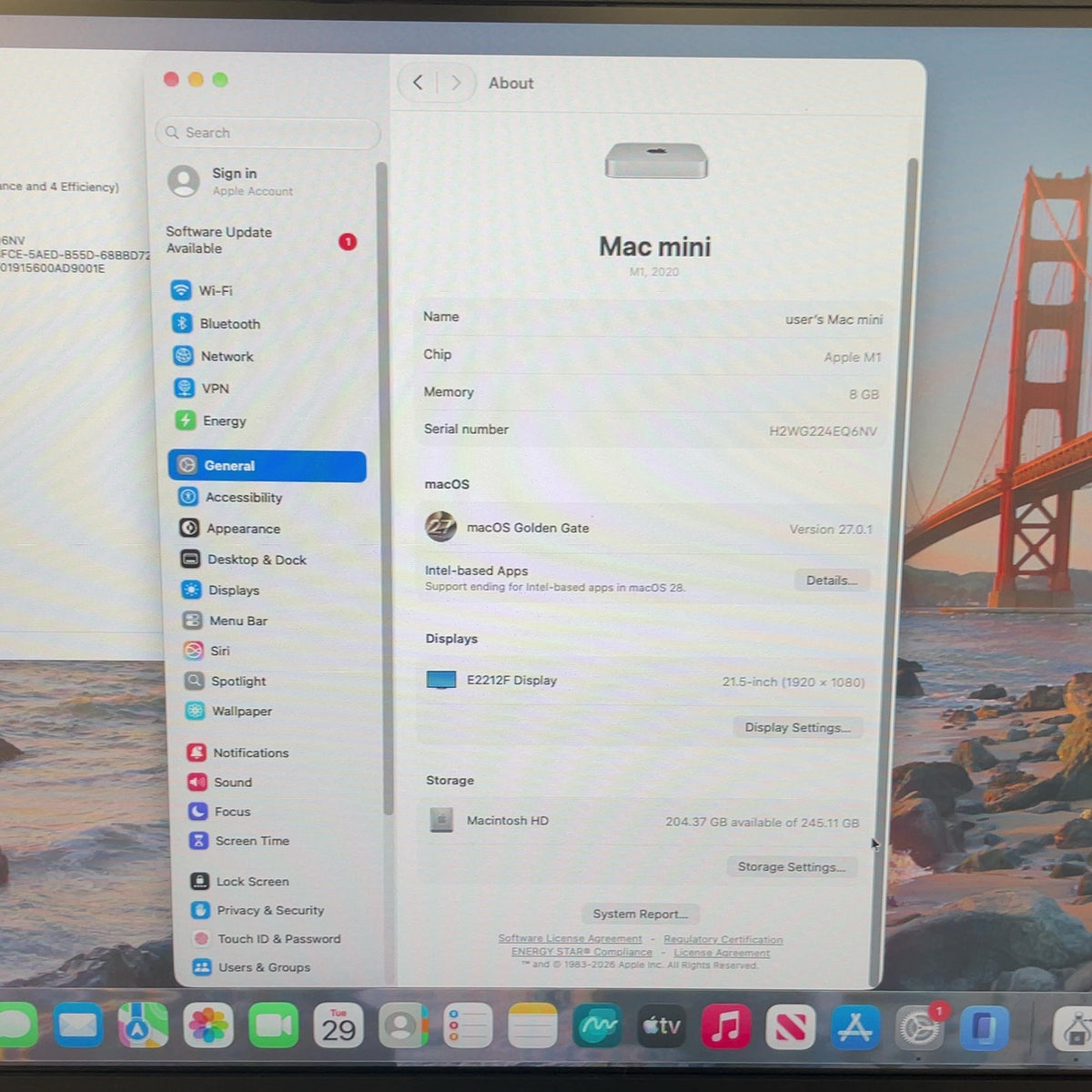Click the computer name user's Mac mini
Image resolution: width=1092 pixels, height=1092 pixels.
click(x=834, y=319)
